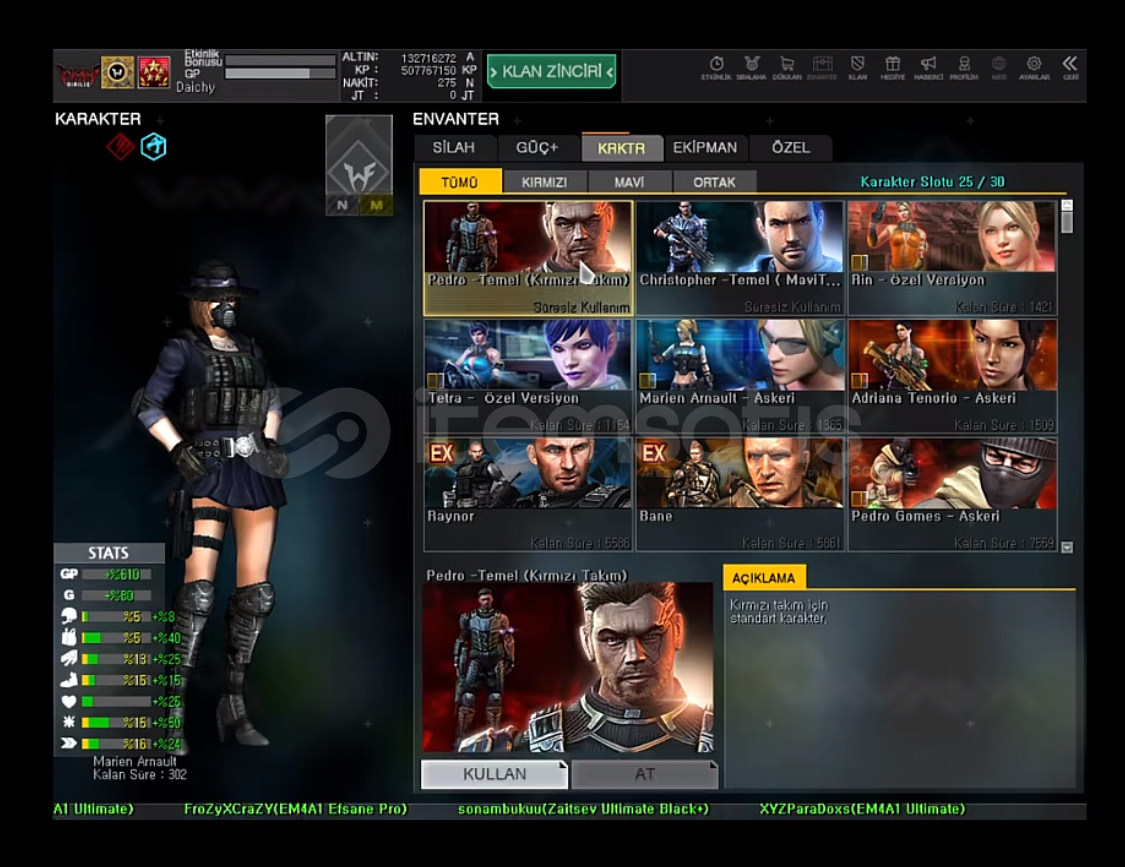This screenshot has width=1125, height=867.
Task: Open the Klan shield icon
Action: click(857, 67)
